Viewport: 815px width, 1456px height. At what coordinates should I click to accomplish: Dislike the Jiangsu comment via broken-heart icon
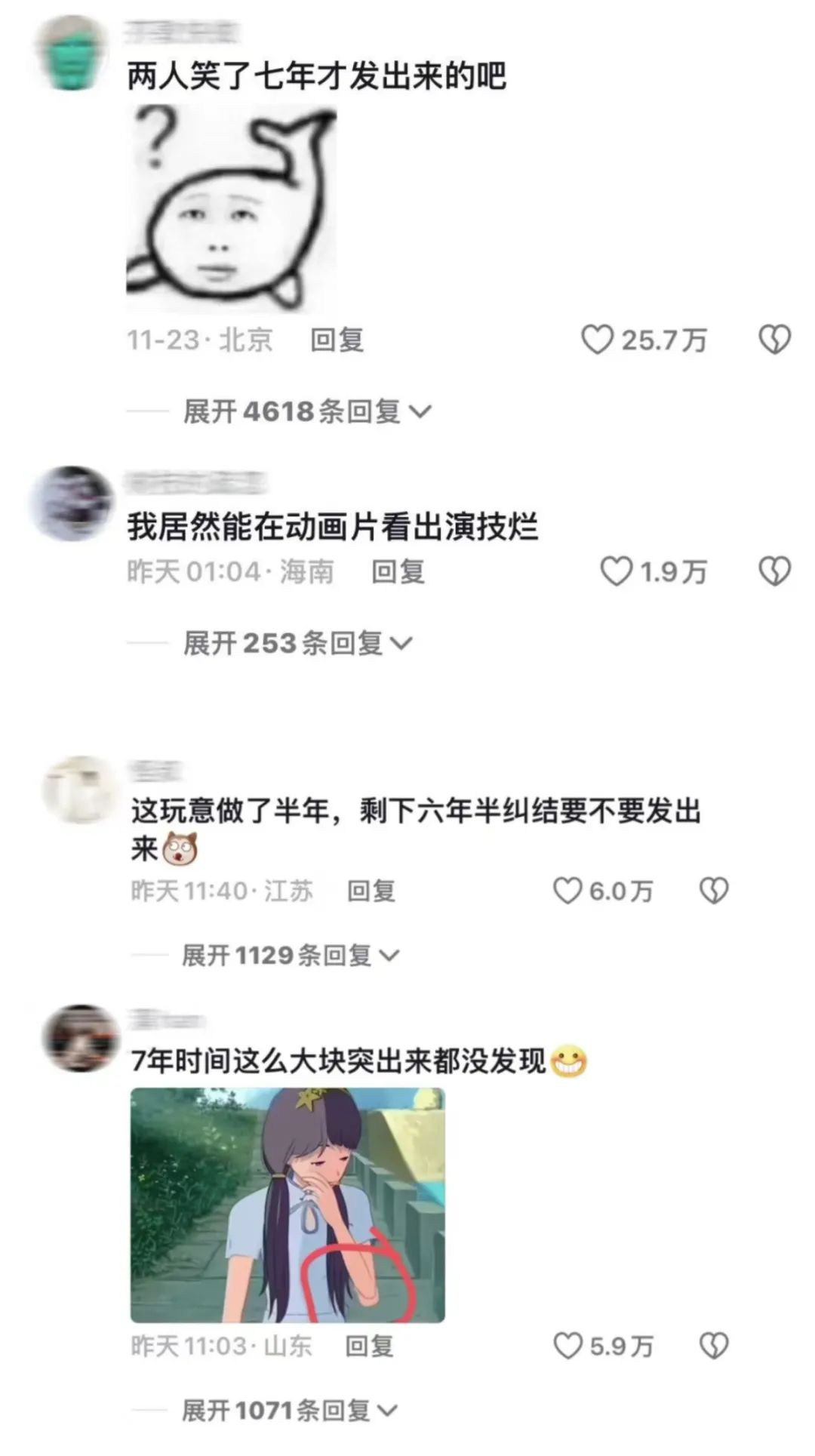pyautogui.click(x=714, y=891)
